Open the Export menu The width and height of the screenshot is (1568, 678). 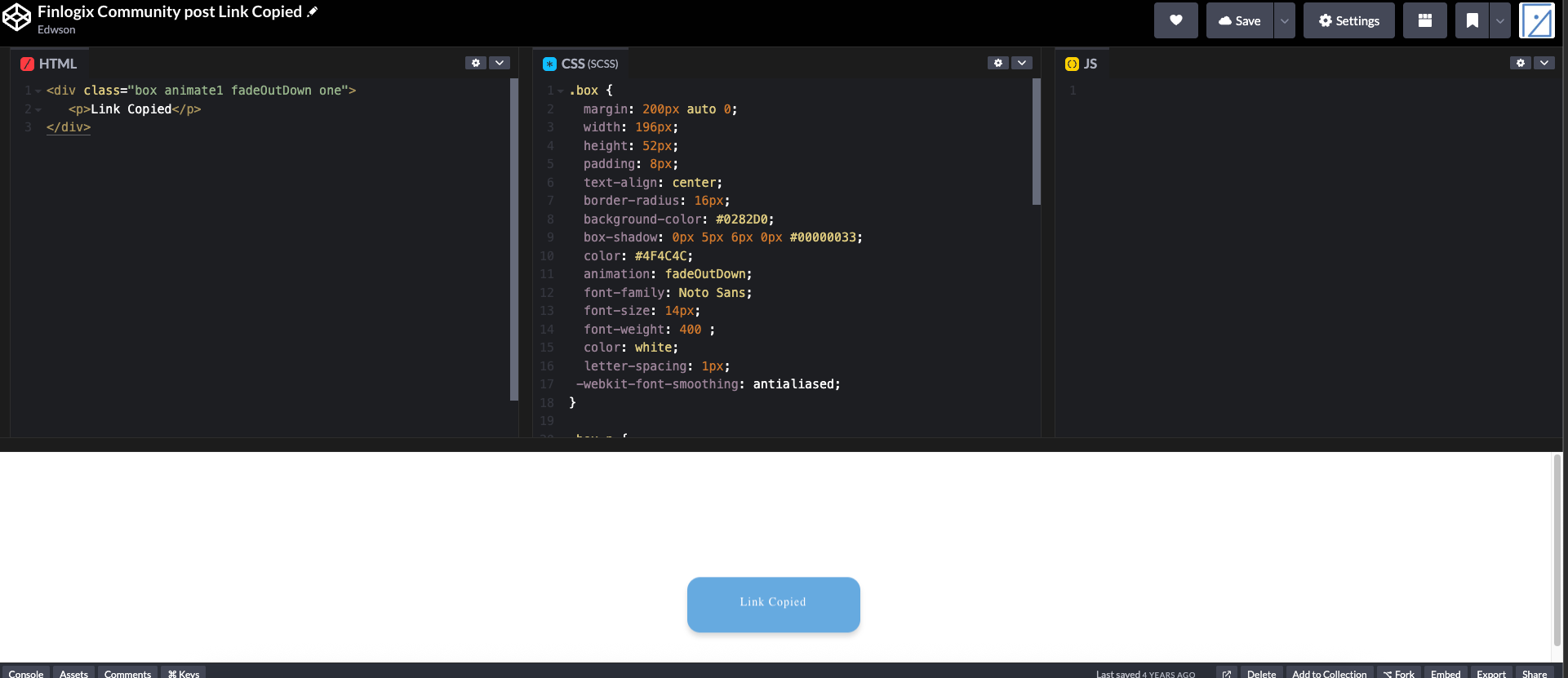pos(1491,673)
